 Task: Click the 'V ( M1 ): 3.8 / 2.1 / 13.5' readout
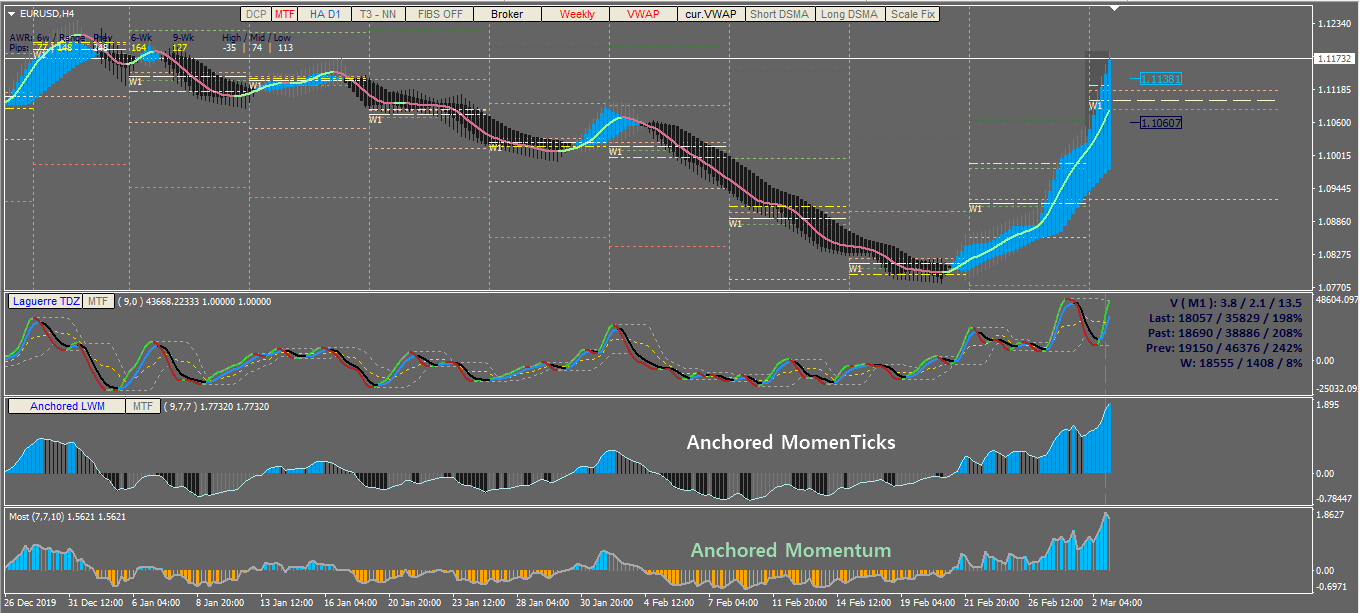[1237, 301]
